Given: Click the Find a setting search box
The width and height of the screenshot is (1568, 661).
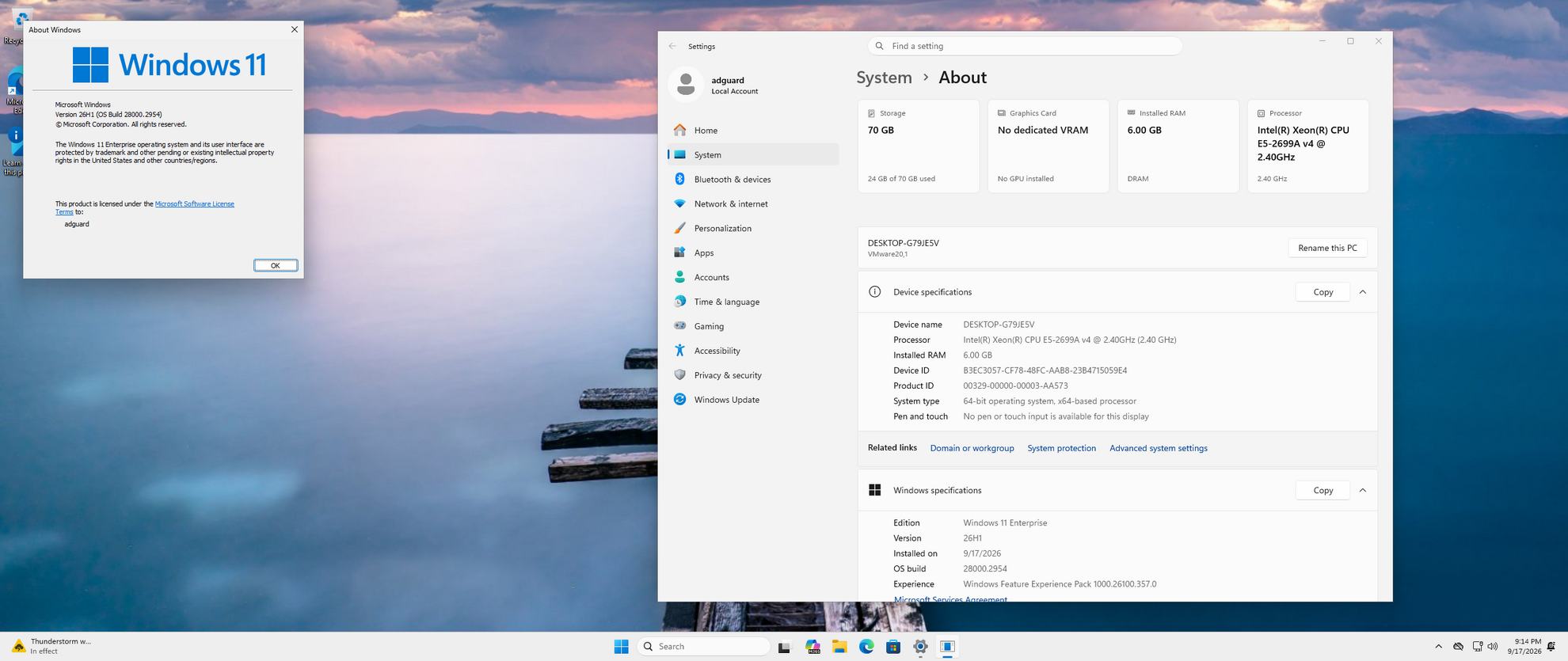Looking at the screenshot, I should [x=1026, y=46].
